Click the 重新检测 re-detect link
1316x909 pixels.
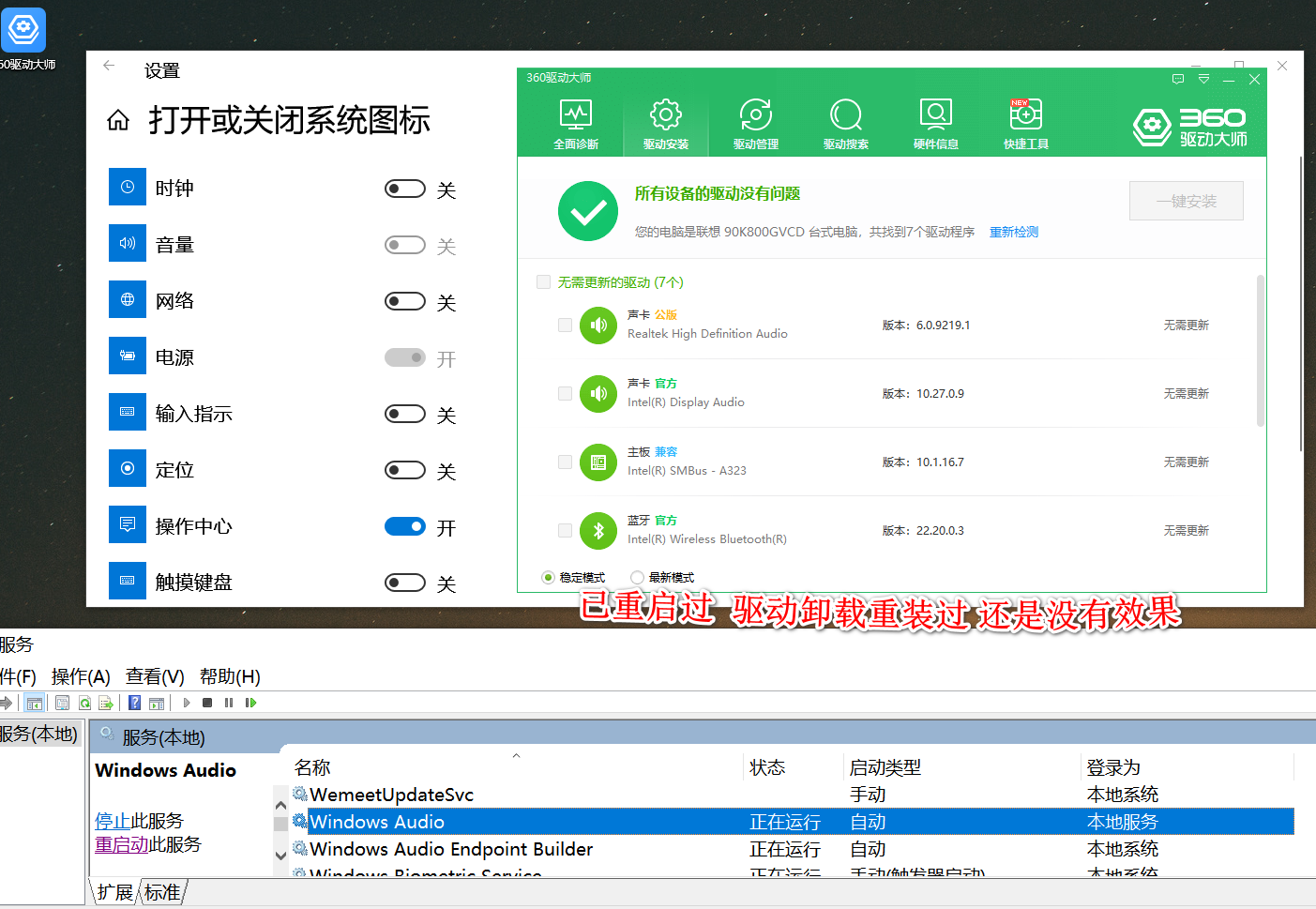tap(1013, 232)
